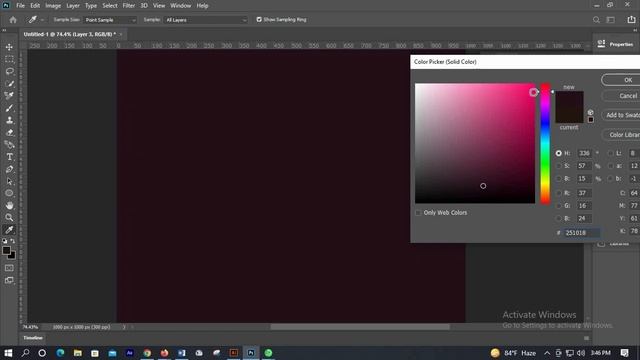Click the H hue value field

[584, 153]
